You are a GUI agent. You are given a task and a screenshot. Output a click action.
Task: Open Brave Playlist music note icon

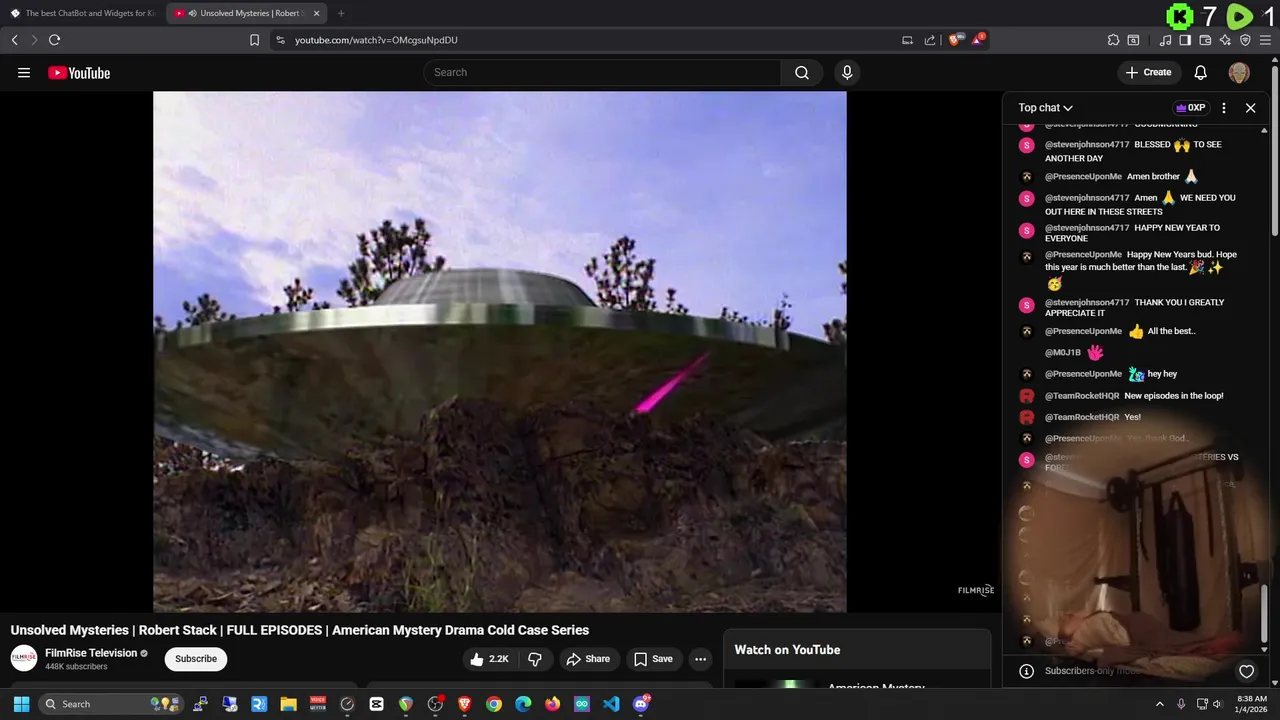[1166, 40]
